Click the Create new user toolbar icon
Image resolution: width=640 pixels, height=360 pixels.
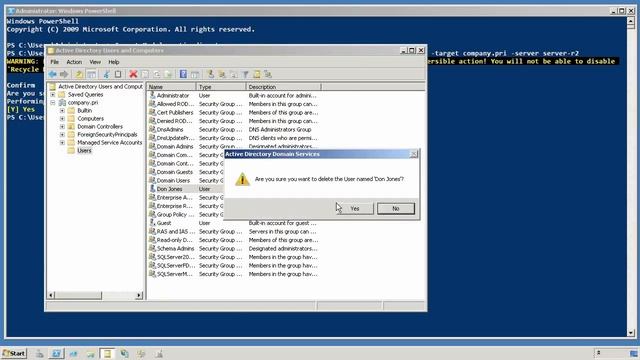(x=210, y=74)
